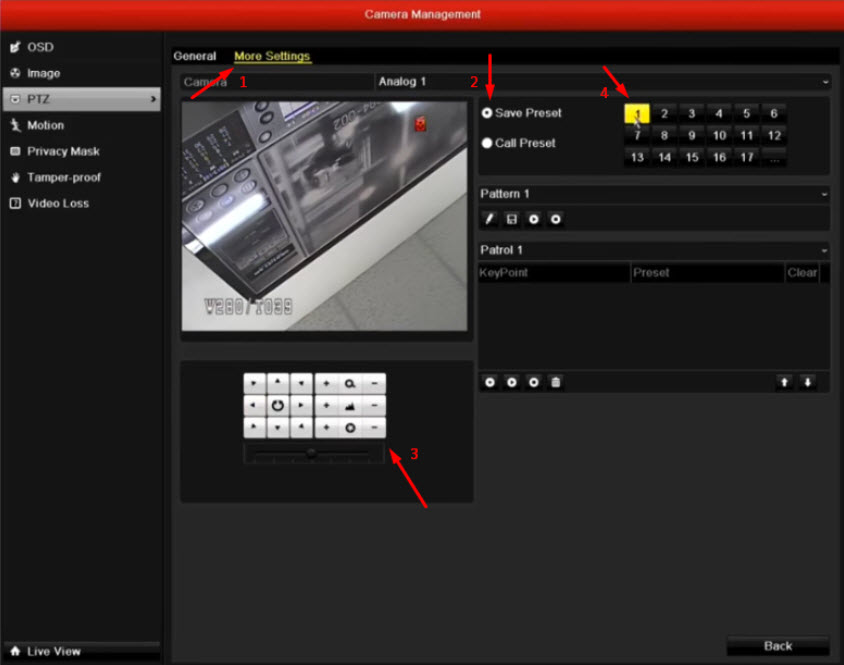Select the Call Preset radio button
Screen dimensions: 844x665
487,143
